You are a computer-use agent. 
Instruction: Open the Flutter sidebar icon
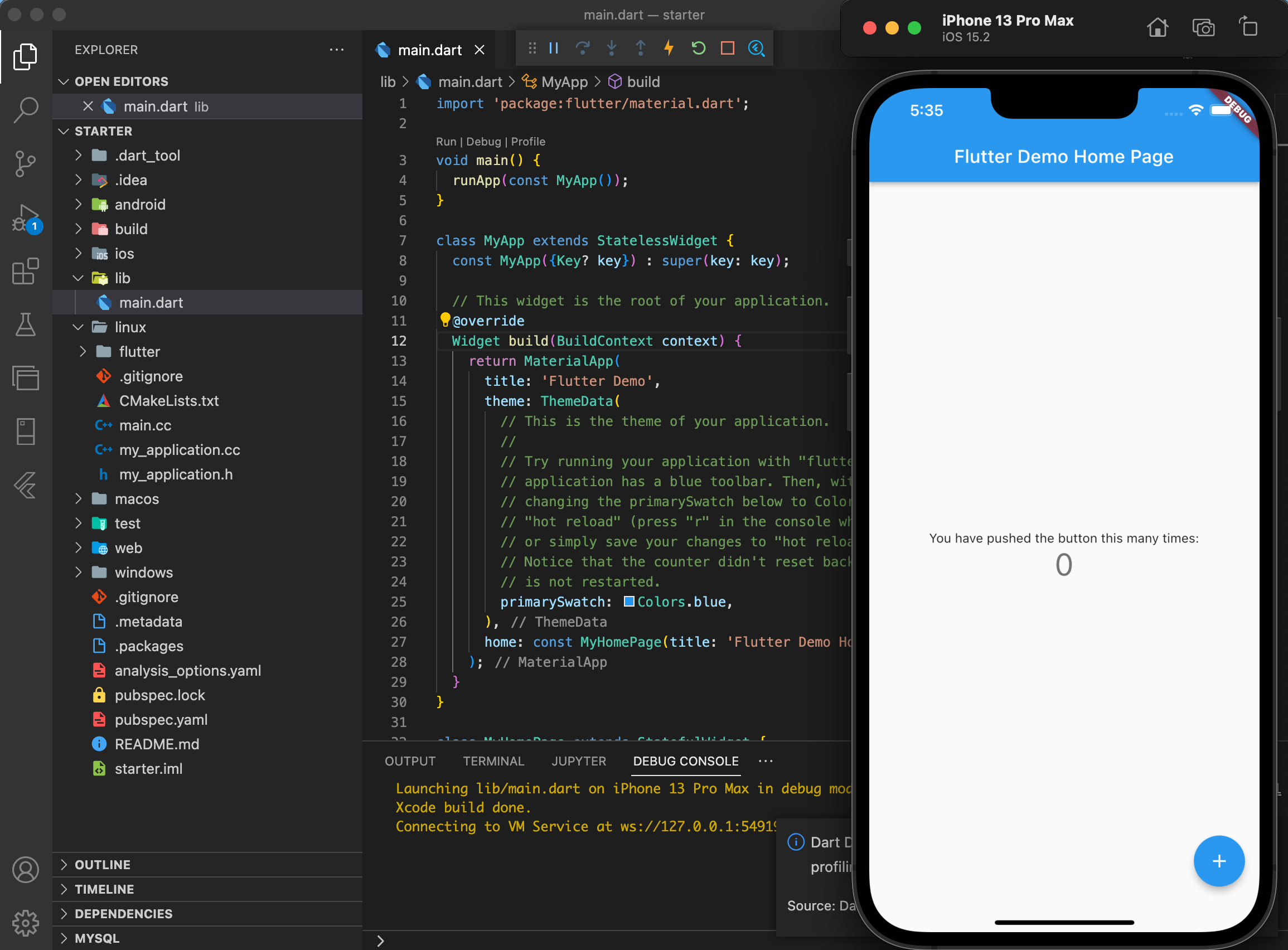[x=25, y=486]
